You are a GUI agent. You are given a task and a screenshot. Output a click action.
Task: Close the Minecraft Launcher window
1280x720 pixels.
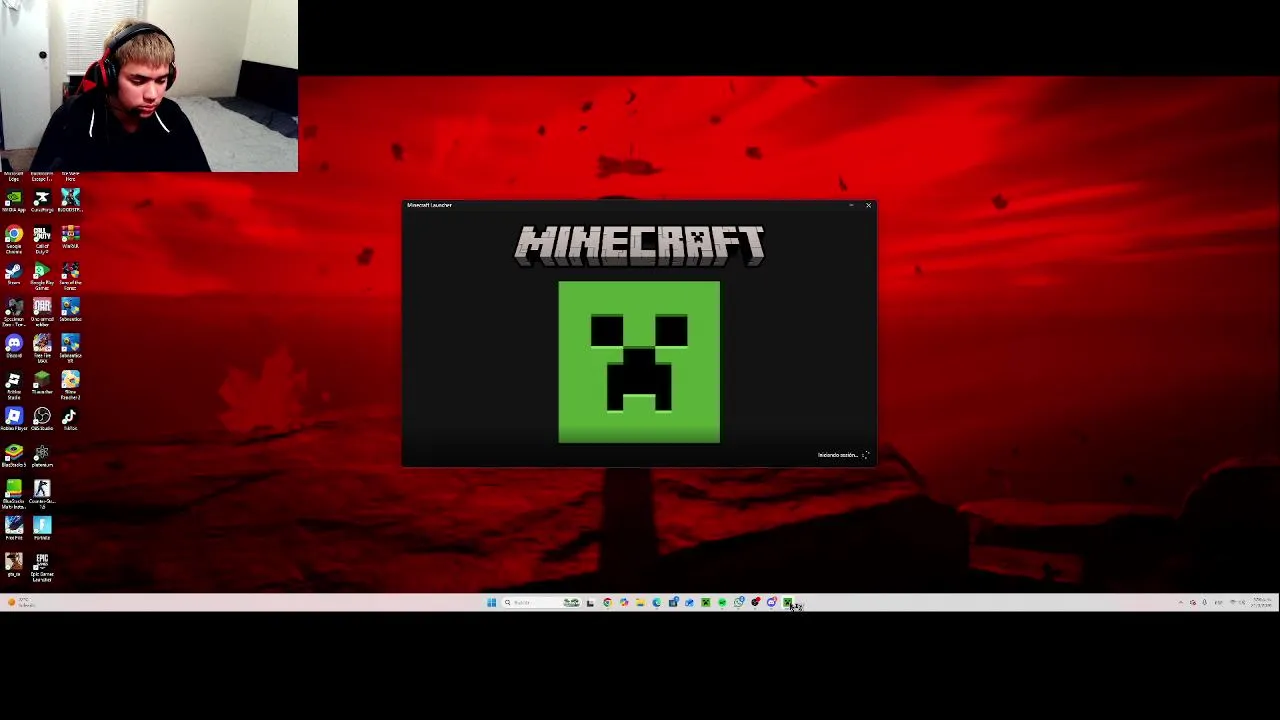(868, 205)
